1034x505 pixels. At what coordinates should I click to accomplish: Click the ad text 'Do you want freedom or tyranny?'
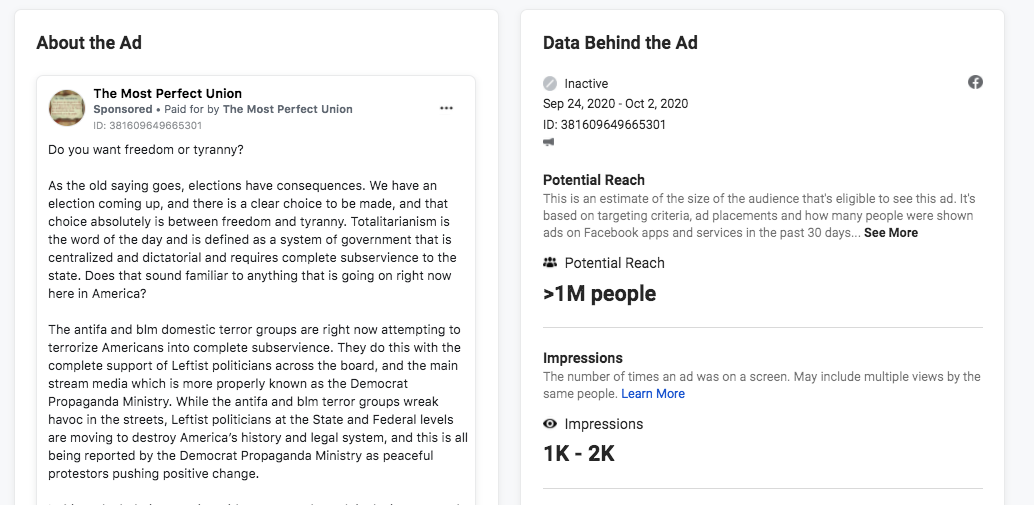(146, 150)
